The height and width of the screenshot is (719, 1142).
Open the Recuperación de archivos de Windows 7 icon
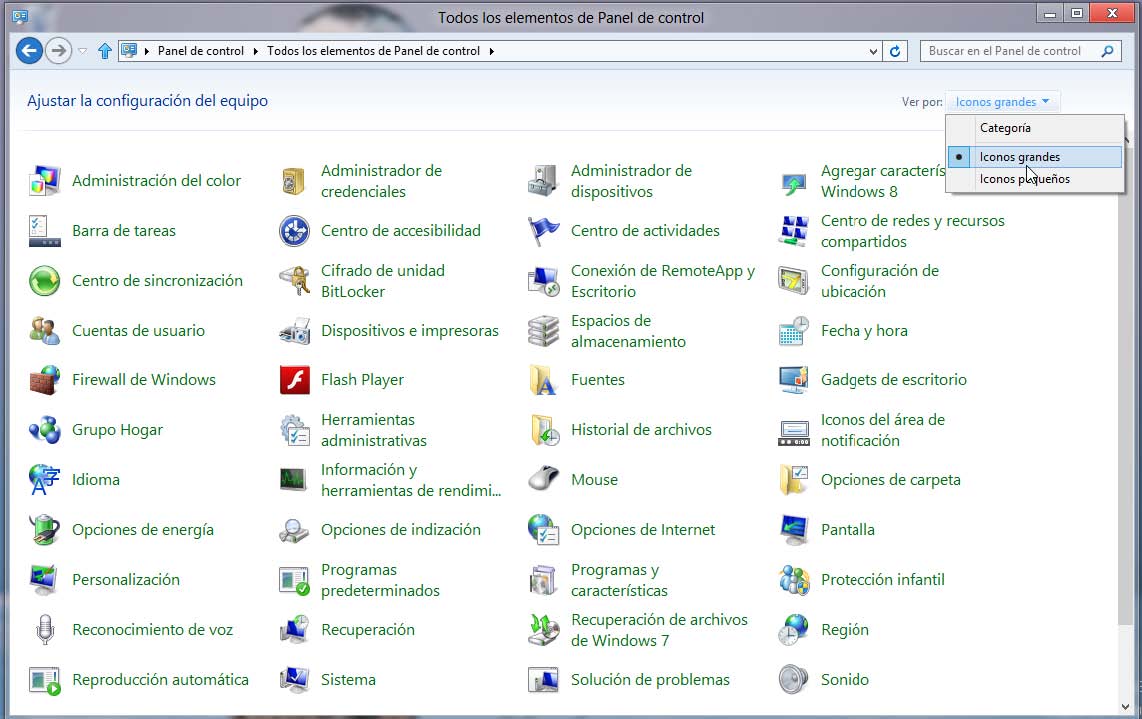tap(543, 630)
